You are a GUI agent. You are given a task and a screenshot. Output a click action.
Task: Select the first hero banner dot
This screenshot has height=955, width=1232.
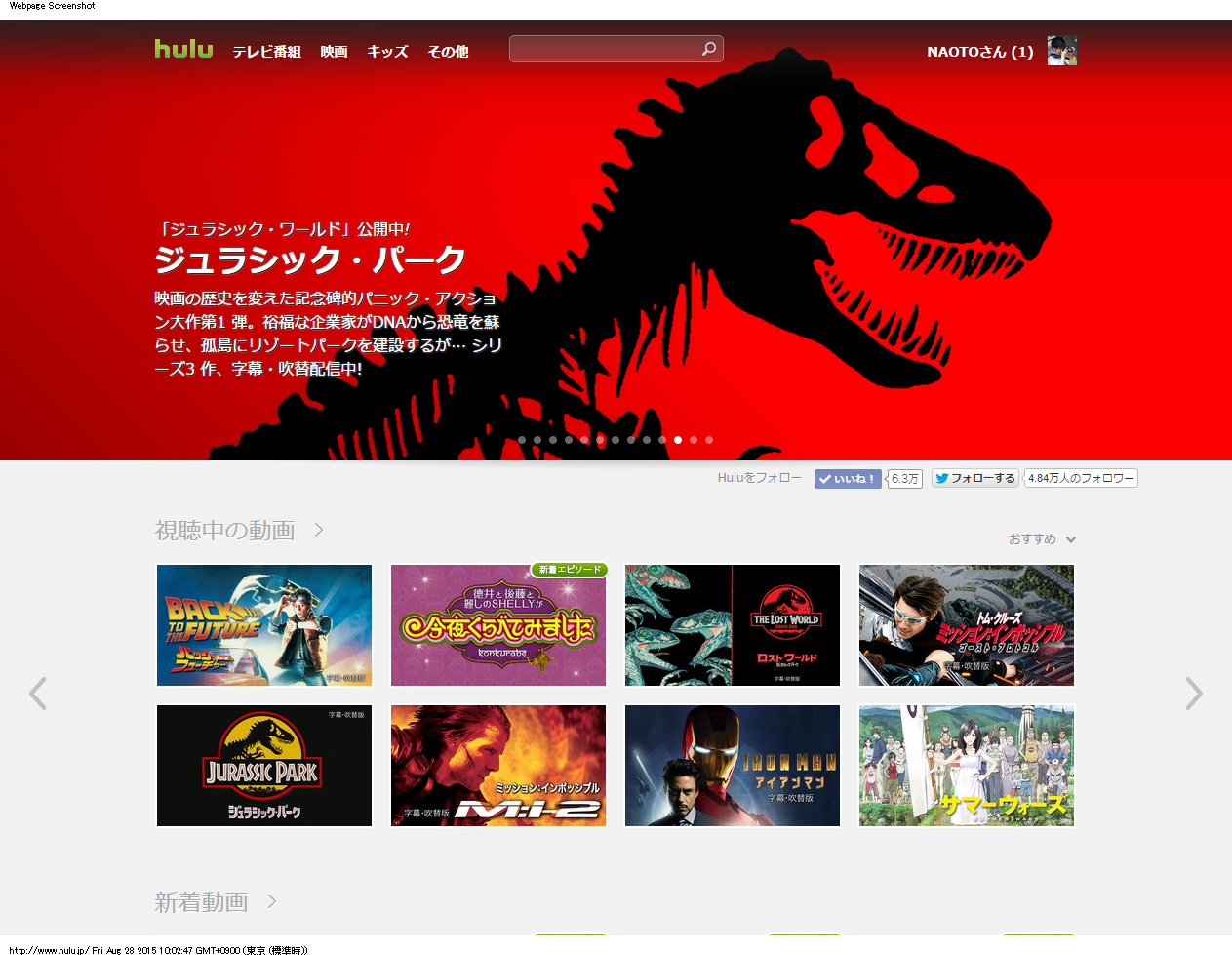point(522,440)
